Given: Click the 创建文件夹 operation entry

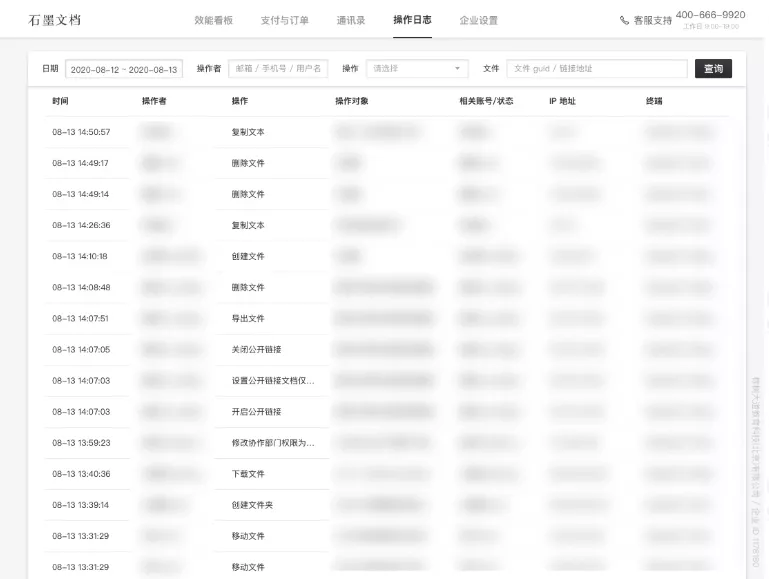Looking at the screenshot, I should 252,505.
